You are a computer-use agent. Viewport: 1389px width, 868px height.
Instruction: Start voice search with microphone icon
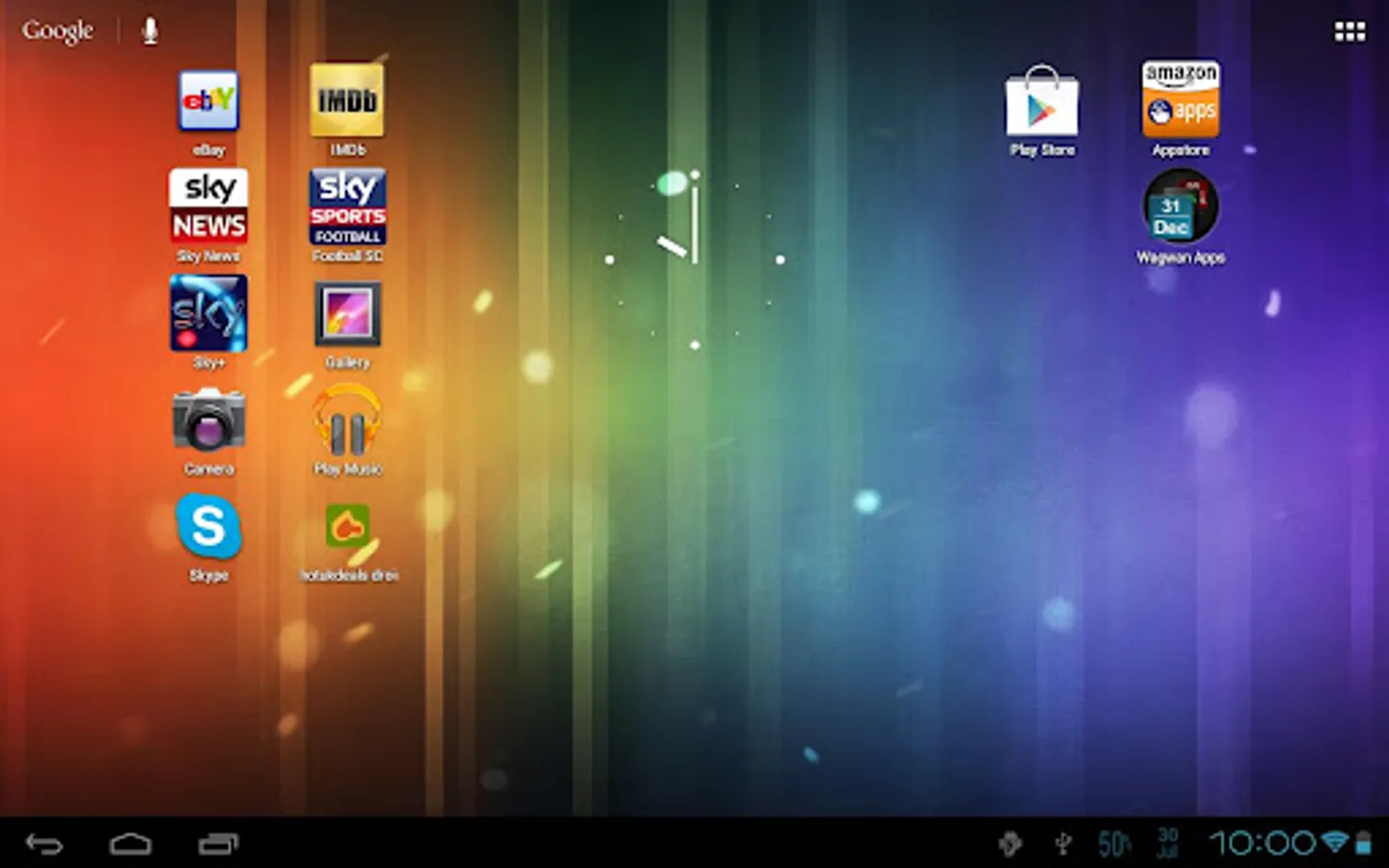click(150, 31)
